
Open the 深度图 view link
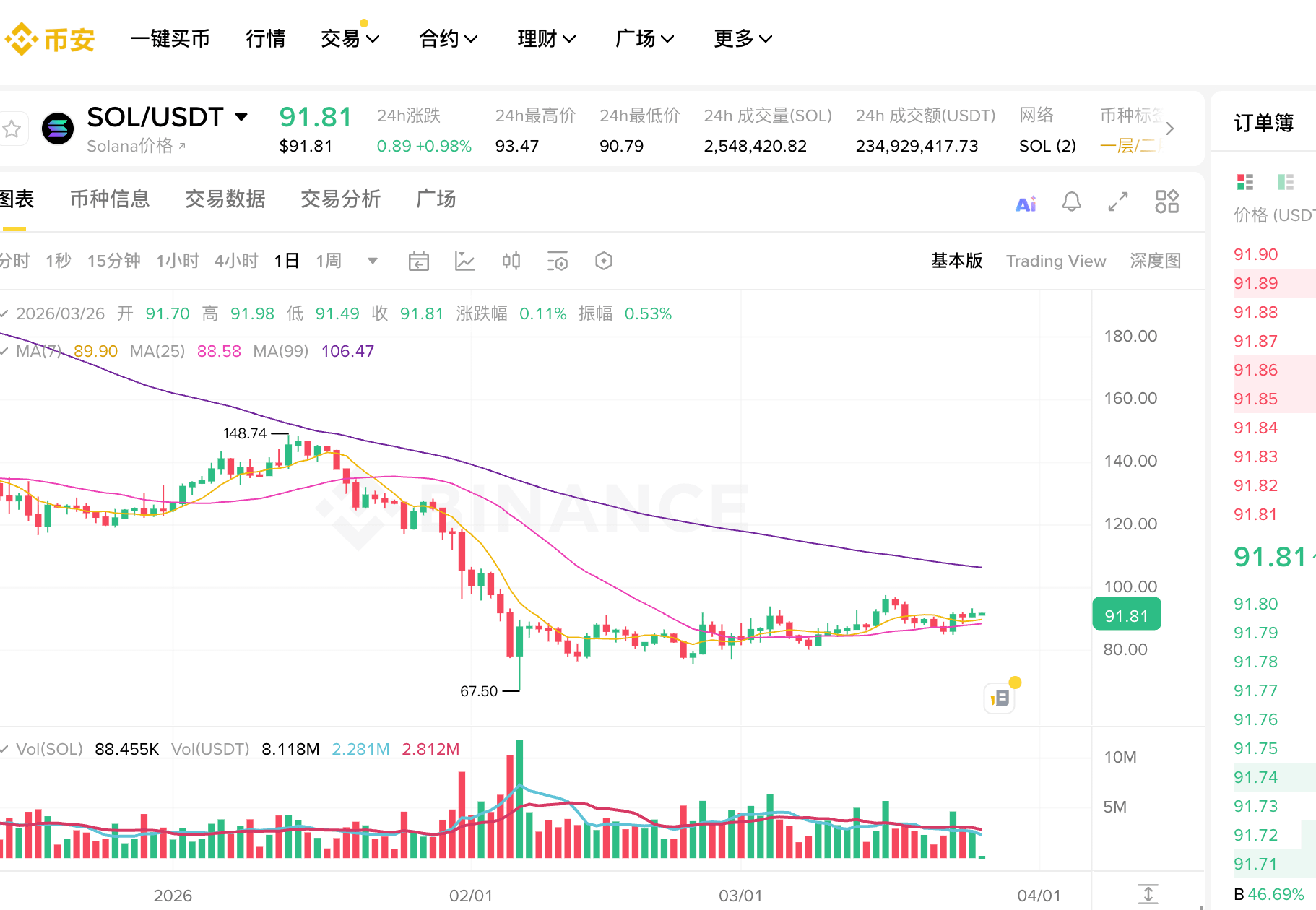click(x=1154, y=261)
